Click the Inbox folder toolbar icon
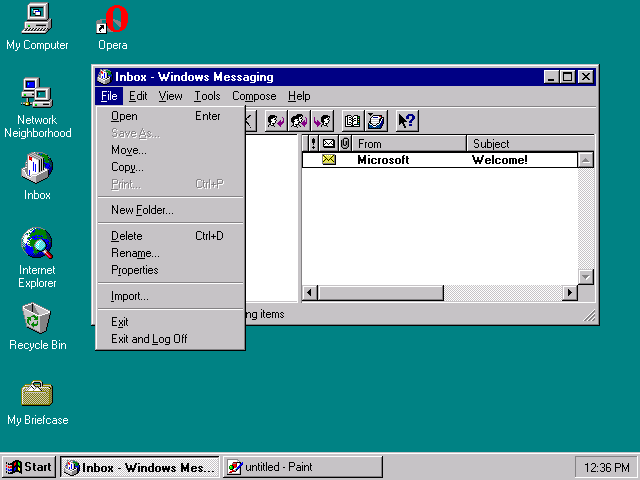This screenshot has width=640, height=480. pyautogui.click(x=376, y=121)
